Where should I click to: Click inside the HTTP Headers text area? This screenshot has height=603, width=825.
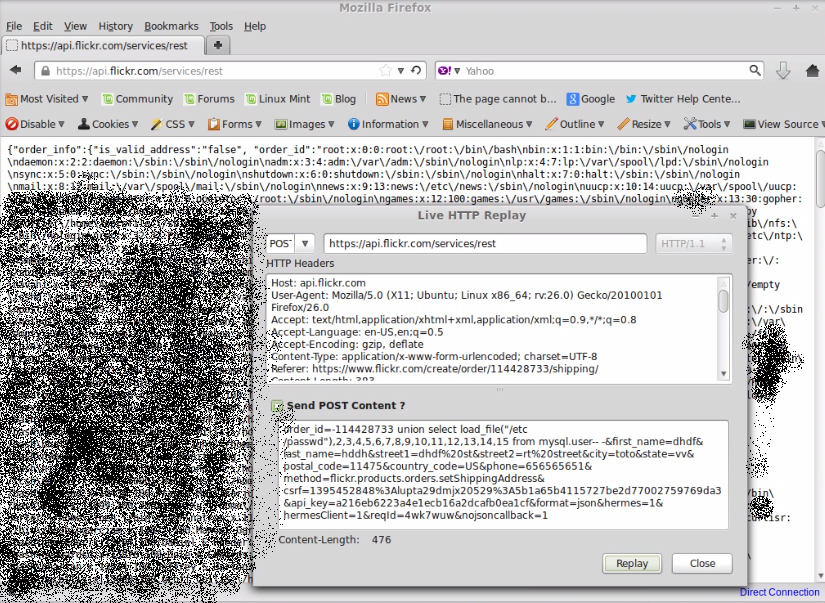coord(492,329)
